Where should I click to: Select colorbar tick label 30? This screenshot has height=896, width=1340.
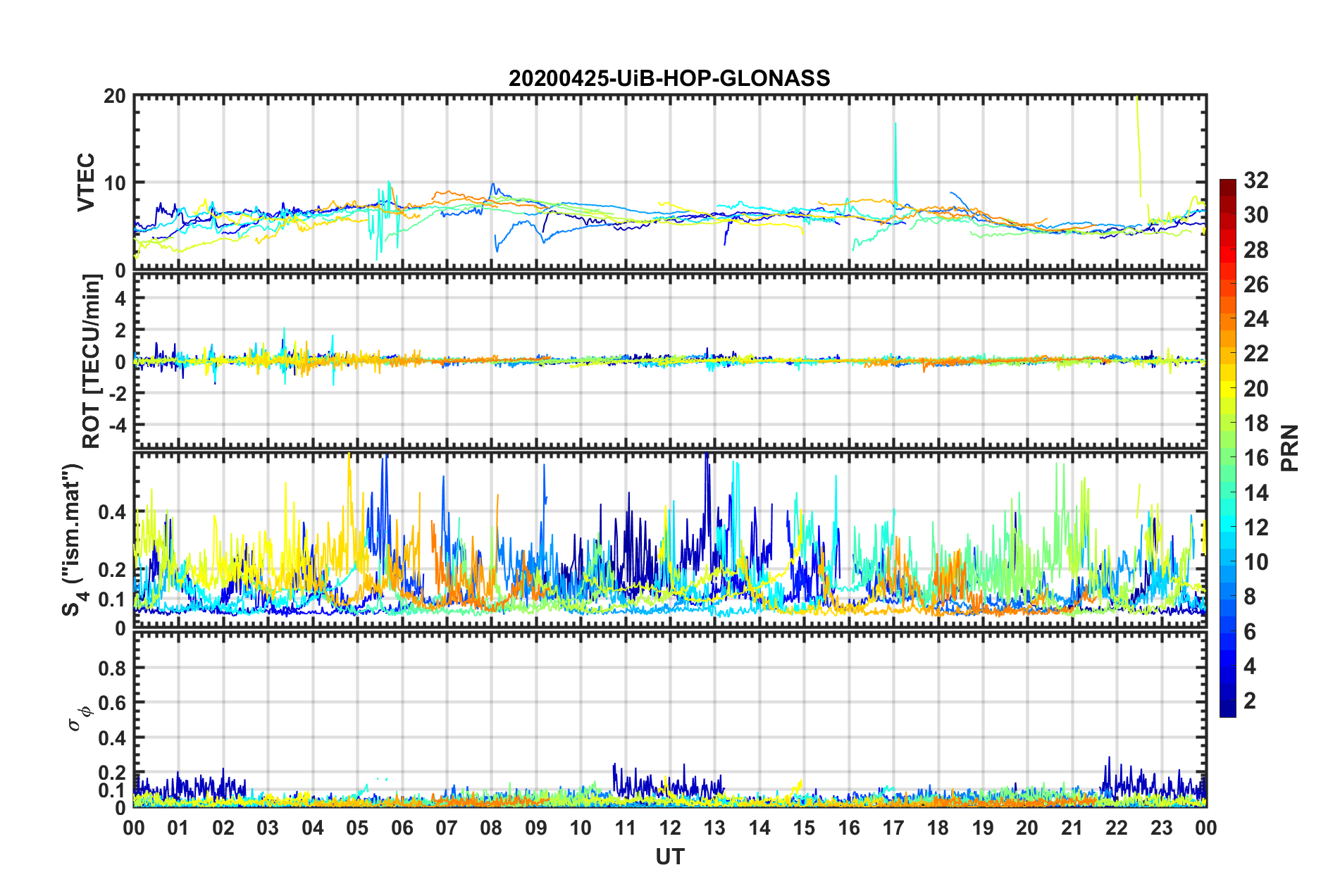[x=1256, y=215]
